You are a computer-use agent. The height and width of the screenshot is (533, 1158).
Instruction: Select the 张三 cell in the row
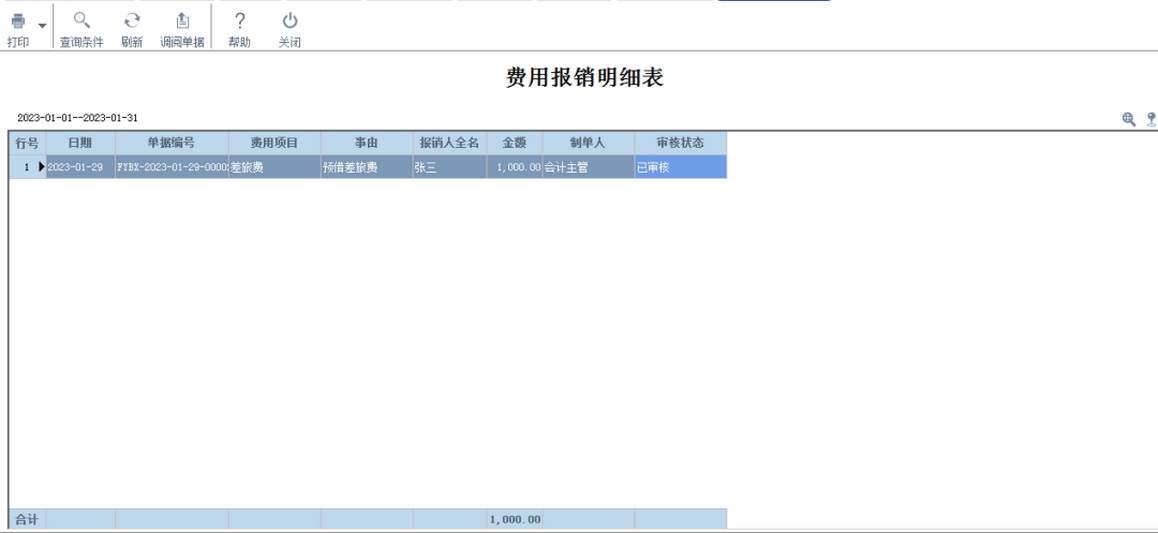pos(449,168)
